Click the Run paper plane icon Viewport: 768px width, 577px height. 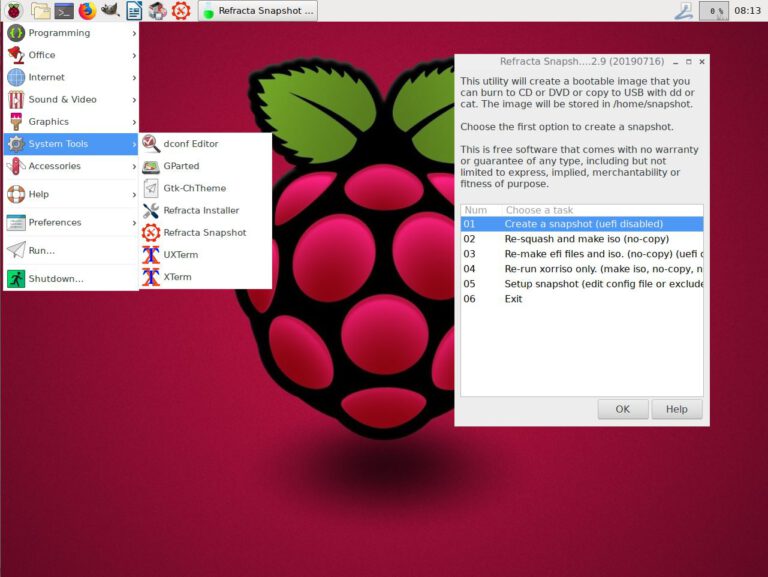(16, 250)
